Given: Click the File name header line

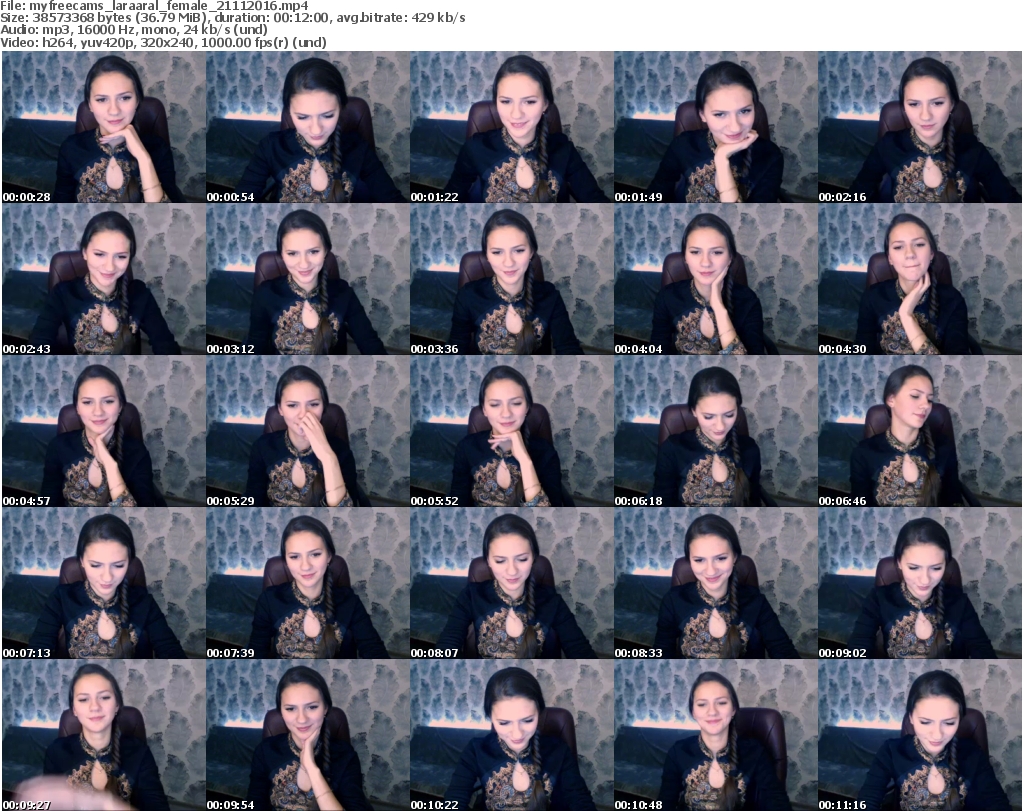Looking at the screenshot, I should point(154,6).
